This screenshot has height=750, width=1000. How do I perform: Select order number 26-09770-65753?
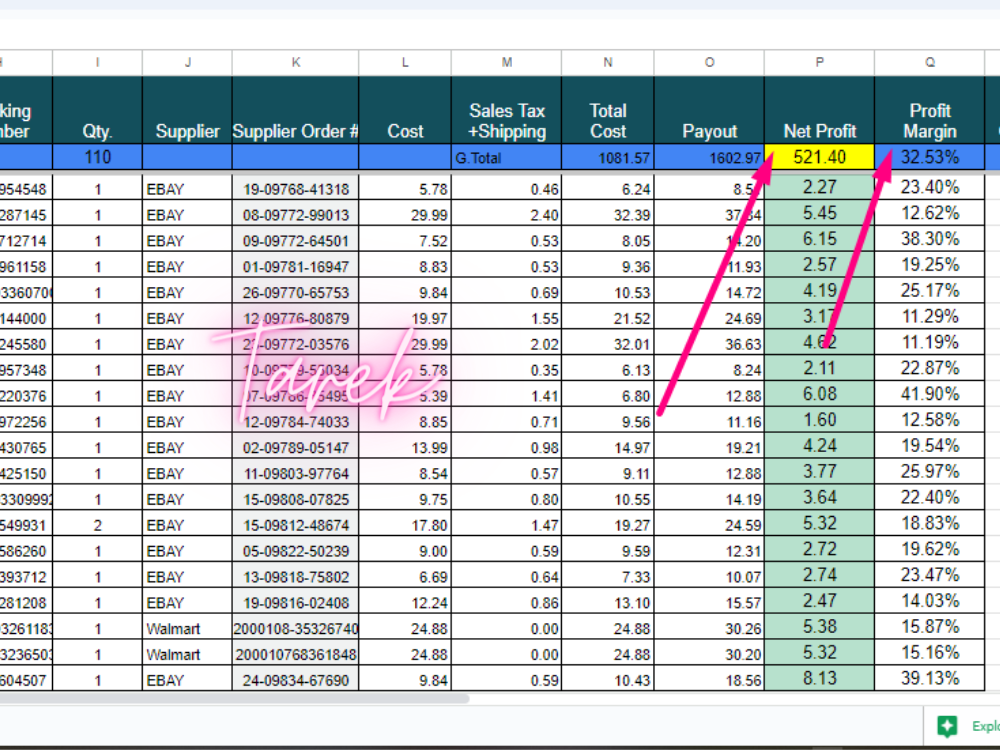(x=296, y=293)
